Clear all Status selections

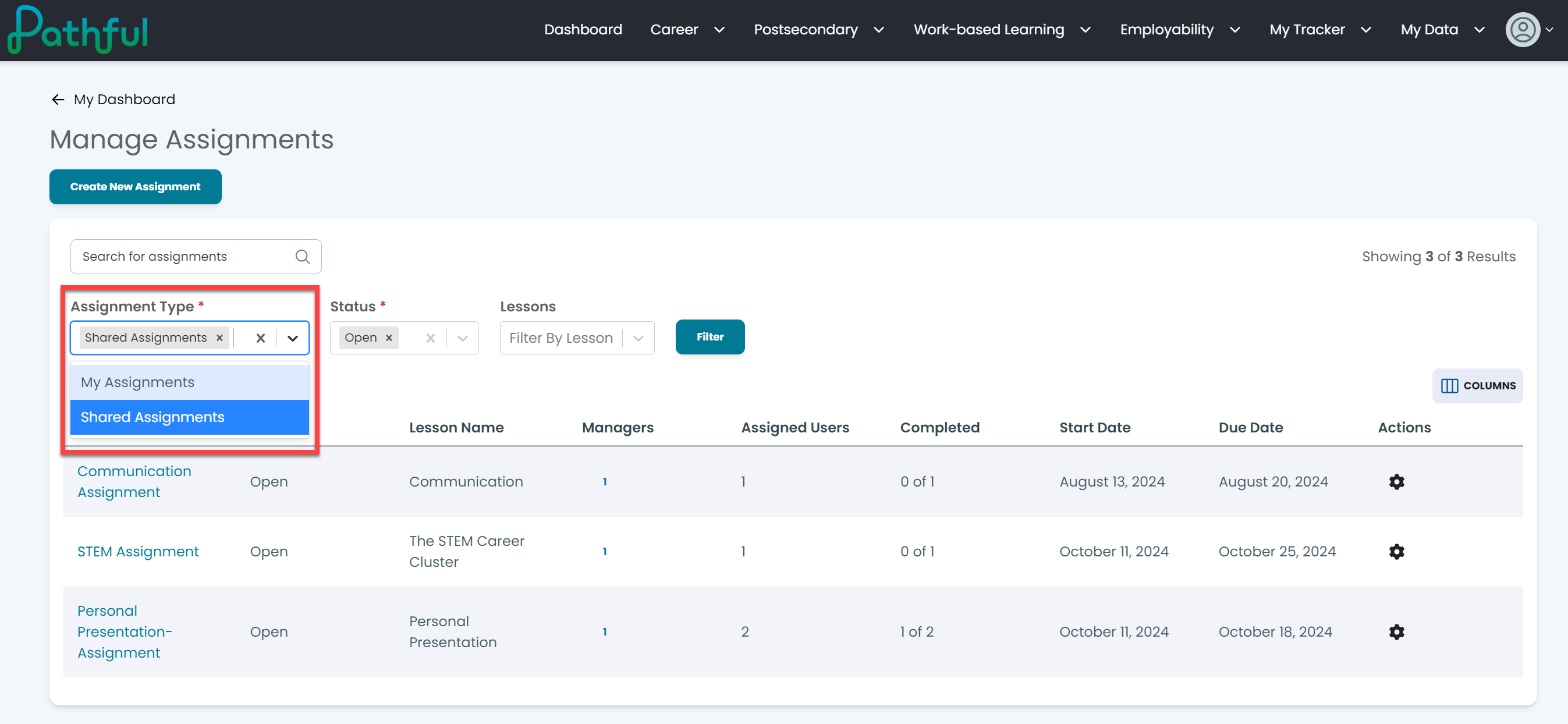click(x=430, y=338)
